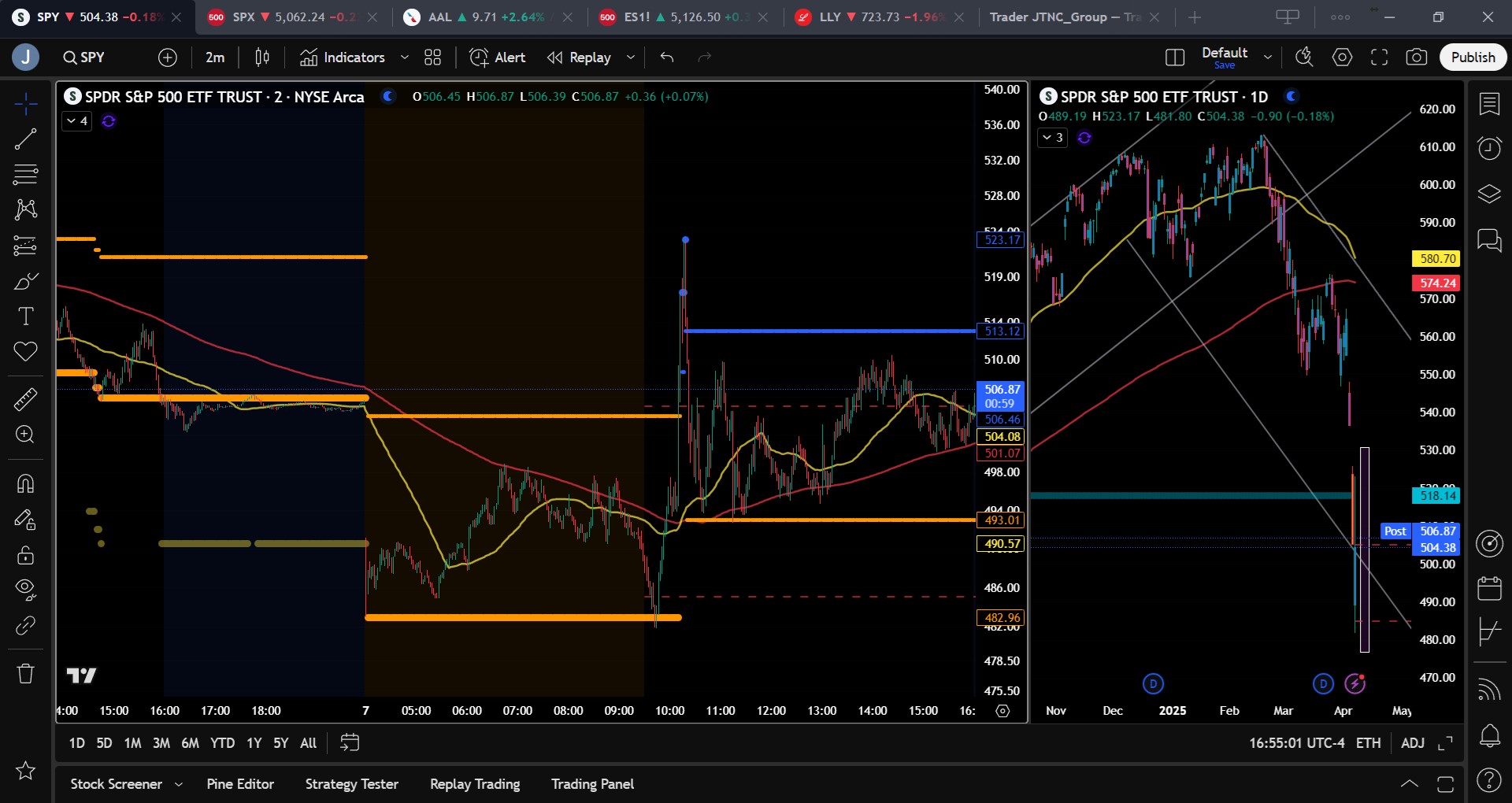Open the Trading Panel tab
This screenshot has height=803, width=1512.
[x=592, y=784]
